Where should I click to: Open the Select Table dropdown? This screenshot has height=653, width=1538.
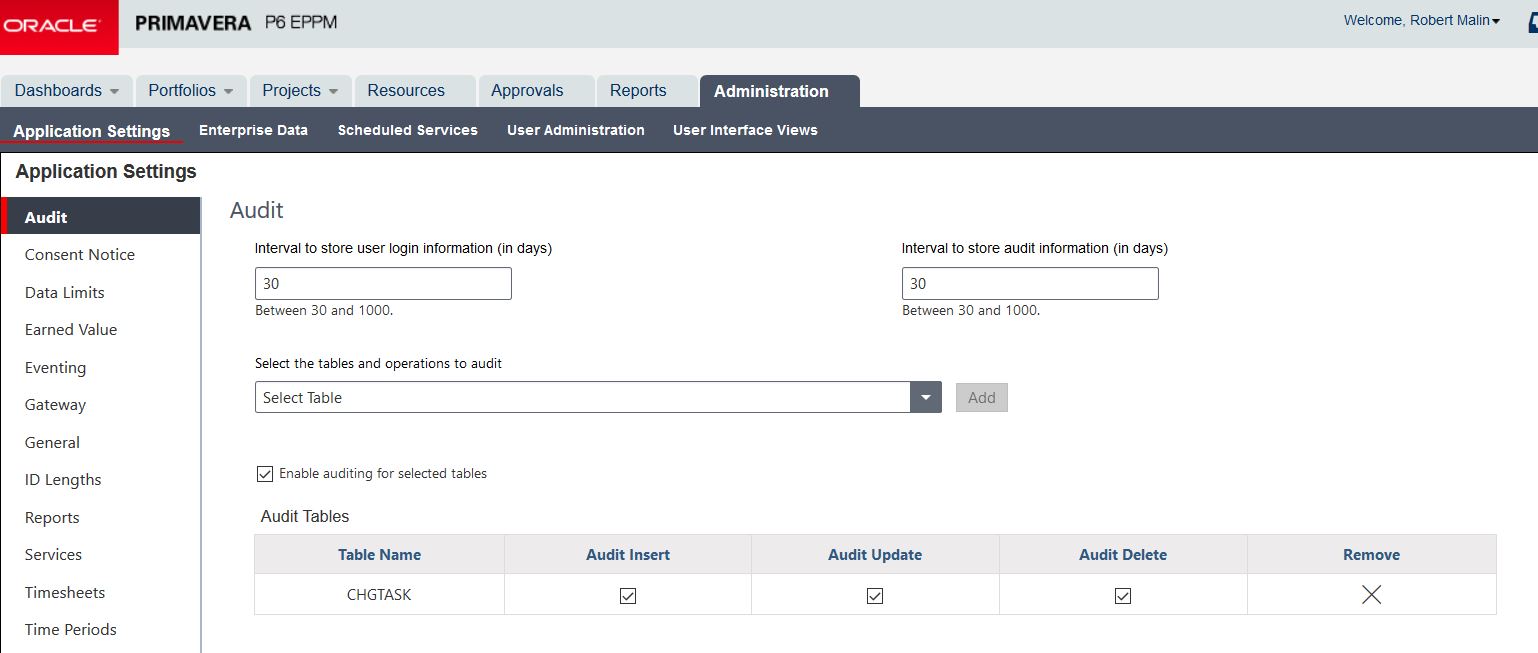click(925, 397)
